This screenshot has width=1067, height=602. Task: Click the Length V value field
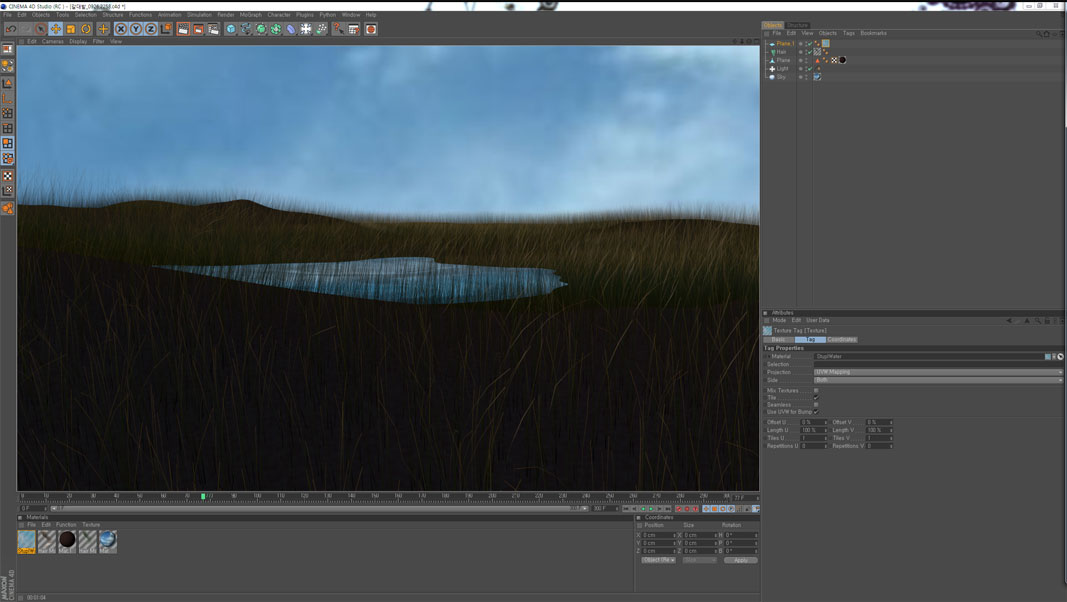coord(876,431)
